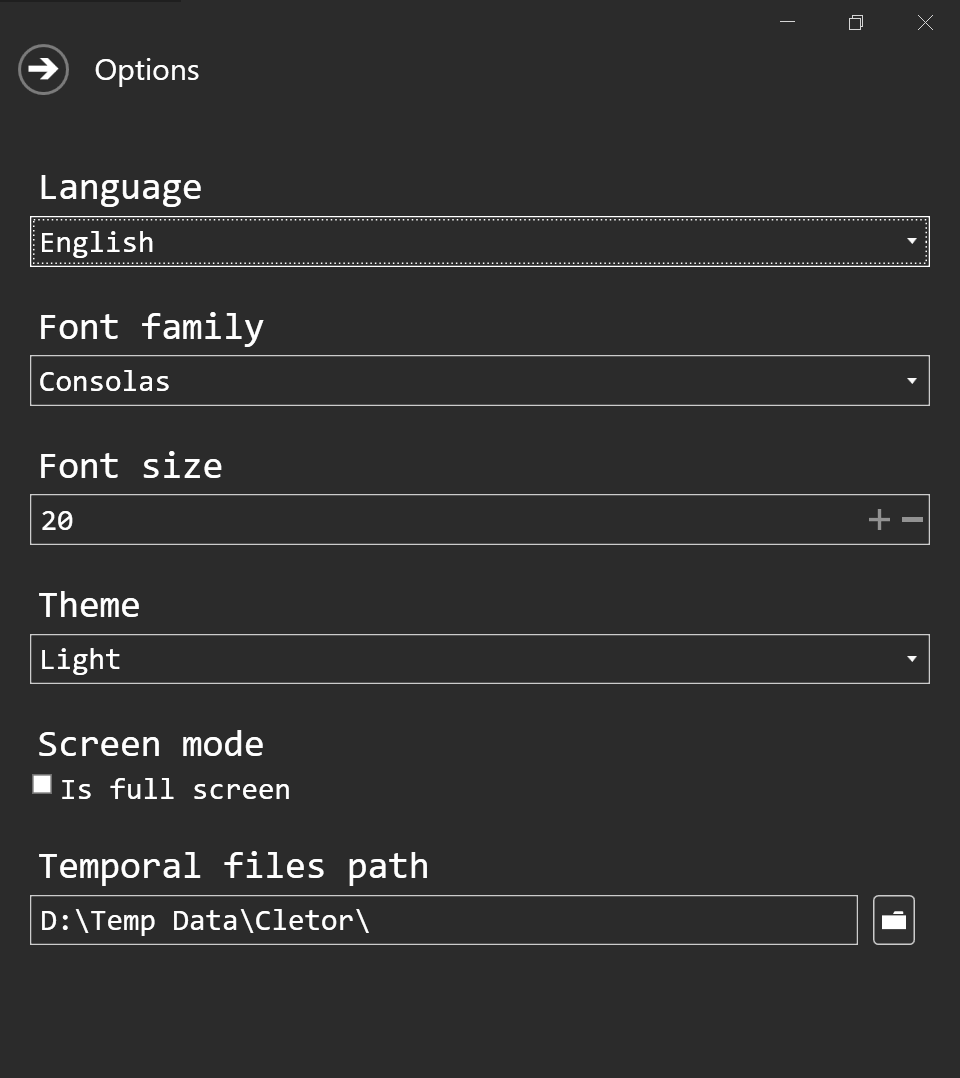Screen dimensions: 960x1078
Task: Enable the Is full screen checkbox
Action: 42,785
